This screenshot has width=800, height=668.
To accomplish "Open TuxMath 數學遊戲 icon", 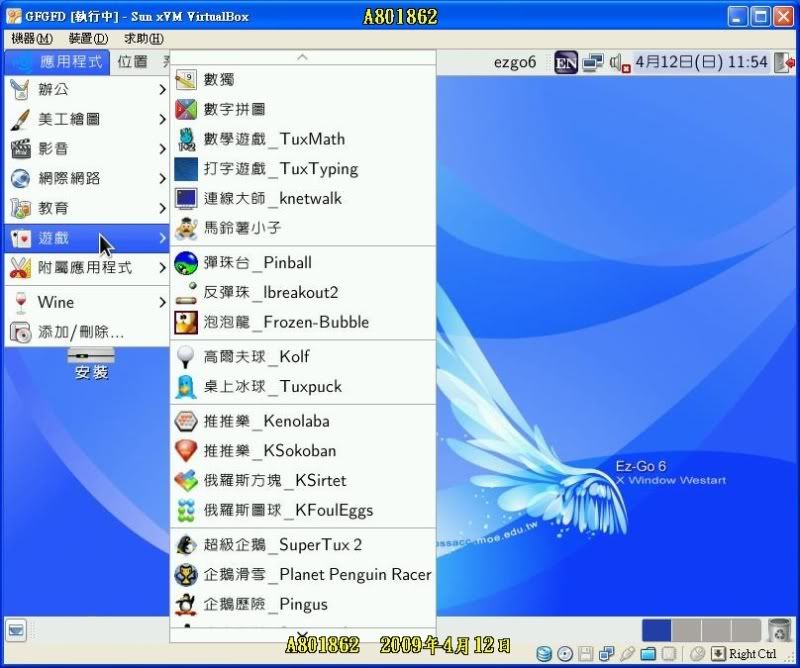I will [186, 139].
